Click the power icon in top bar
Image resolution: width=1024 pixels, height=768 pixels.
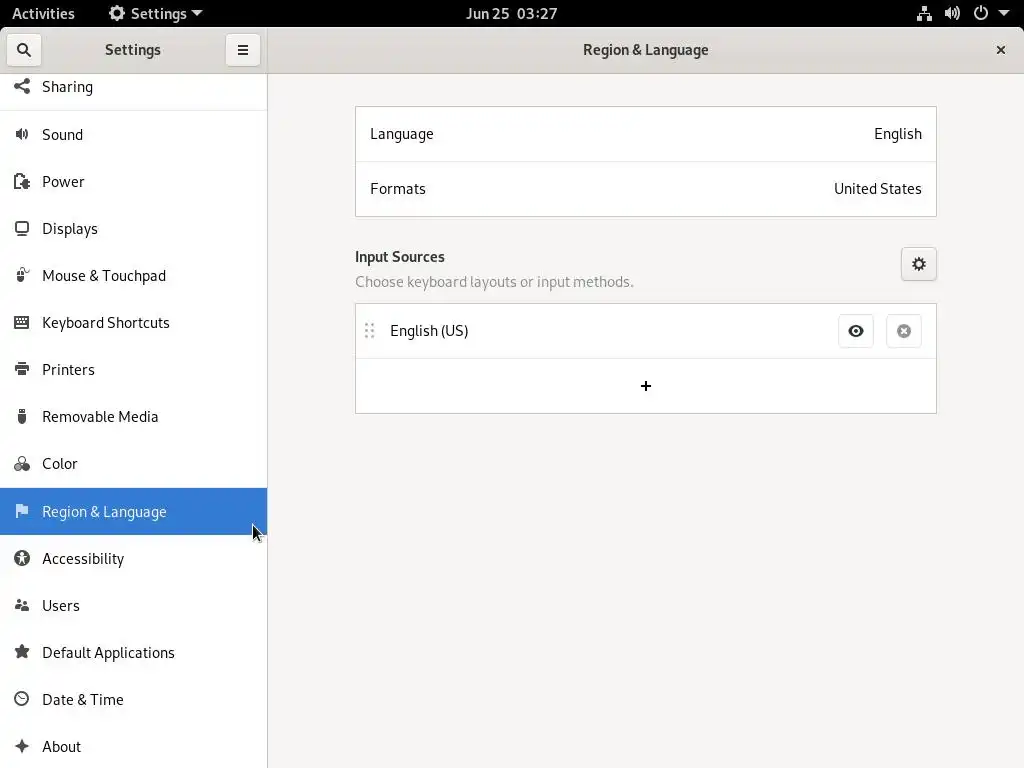point(980,13)
